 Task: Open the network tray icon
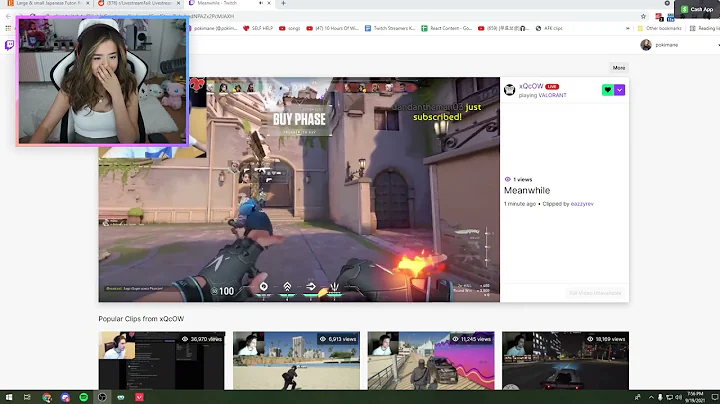point(669,397)
